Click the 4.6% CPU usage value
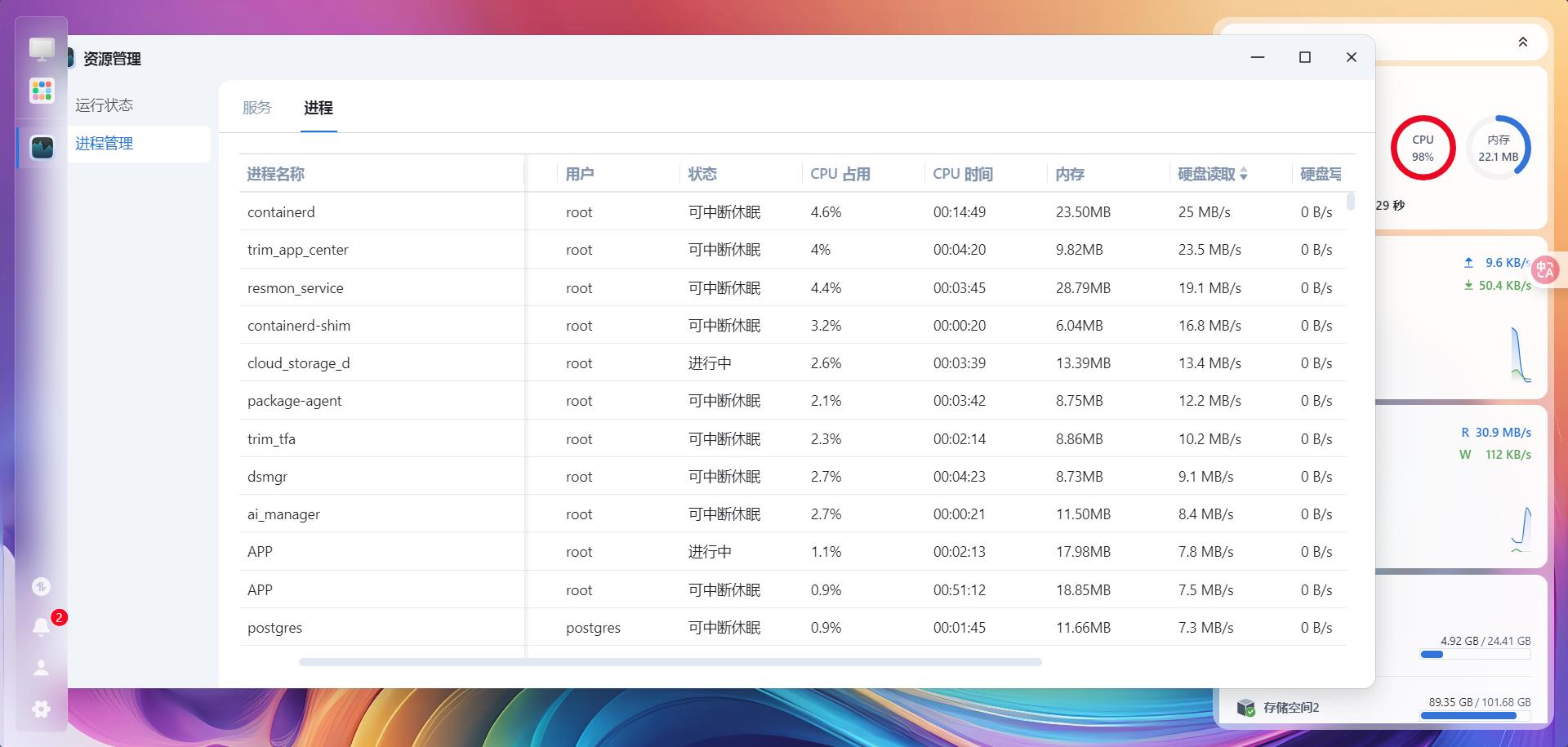The image size is (1568, 747). (826, 212)
